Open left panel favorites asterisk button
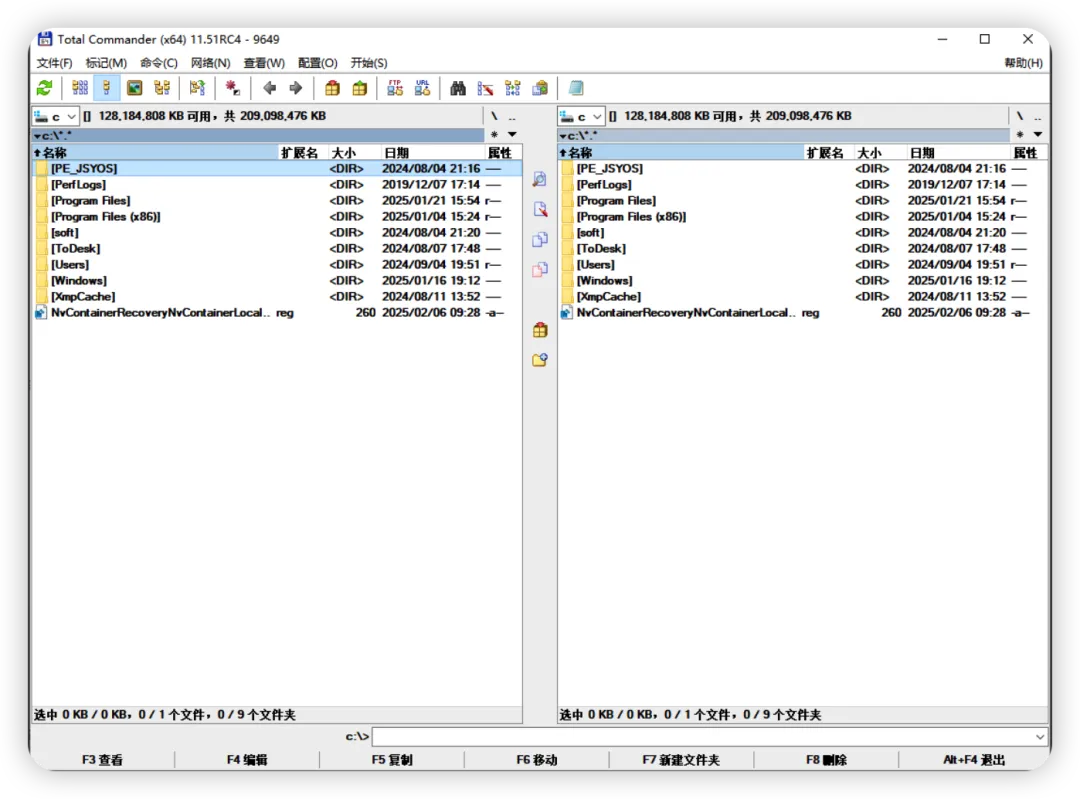This screenshot has width=1080, height=799. coord(495,134)
